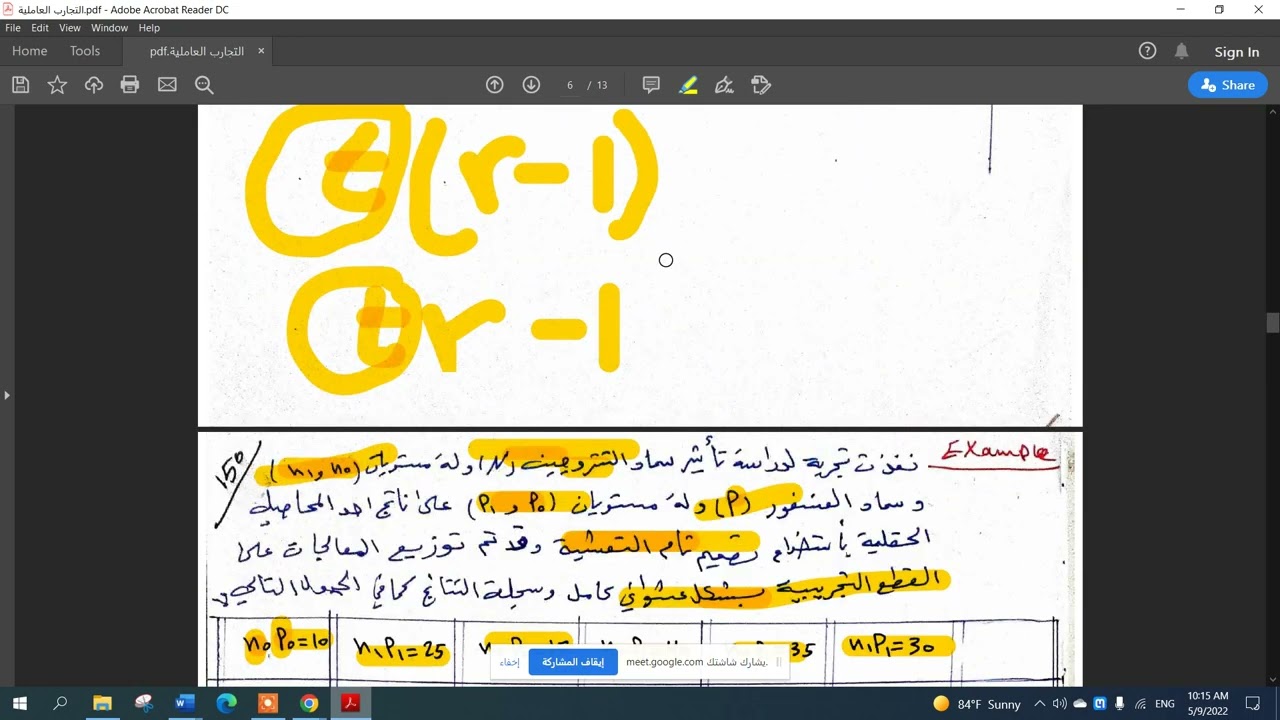Image resolution: width=1280 pixels, height=720 pixels.
Task: Open the orange app icon in the taskbar
Action: [267, 704]
